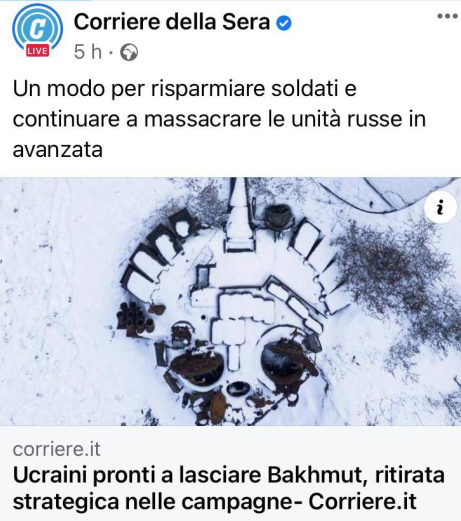Open the Corriere della Sera profile avatar
Image resolution: width=461 pixels, height=521 pixels.
point(37,30)
